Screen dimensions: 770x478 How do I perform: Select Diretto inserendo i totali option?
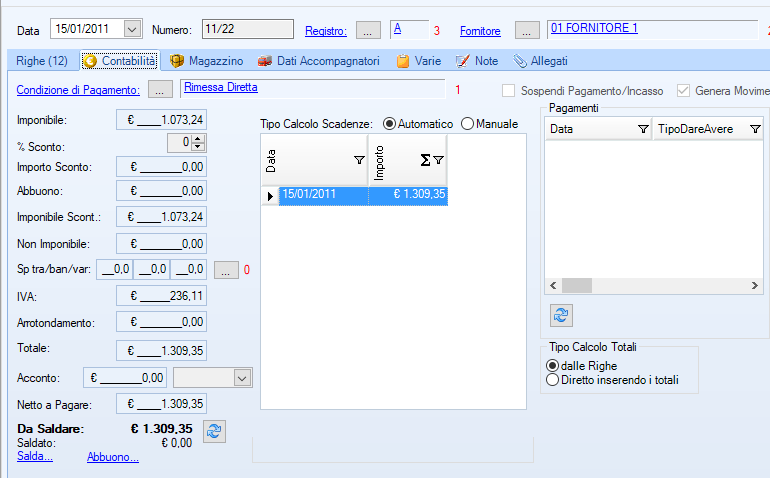click(x=552, y=380)
